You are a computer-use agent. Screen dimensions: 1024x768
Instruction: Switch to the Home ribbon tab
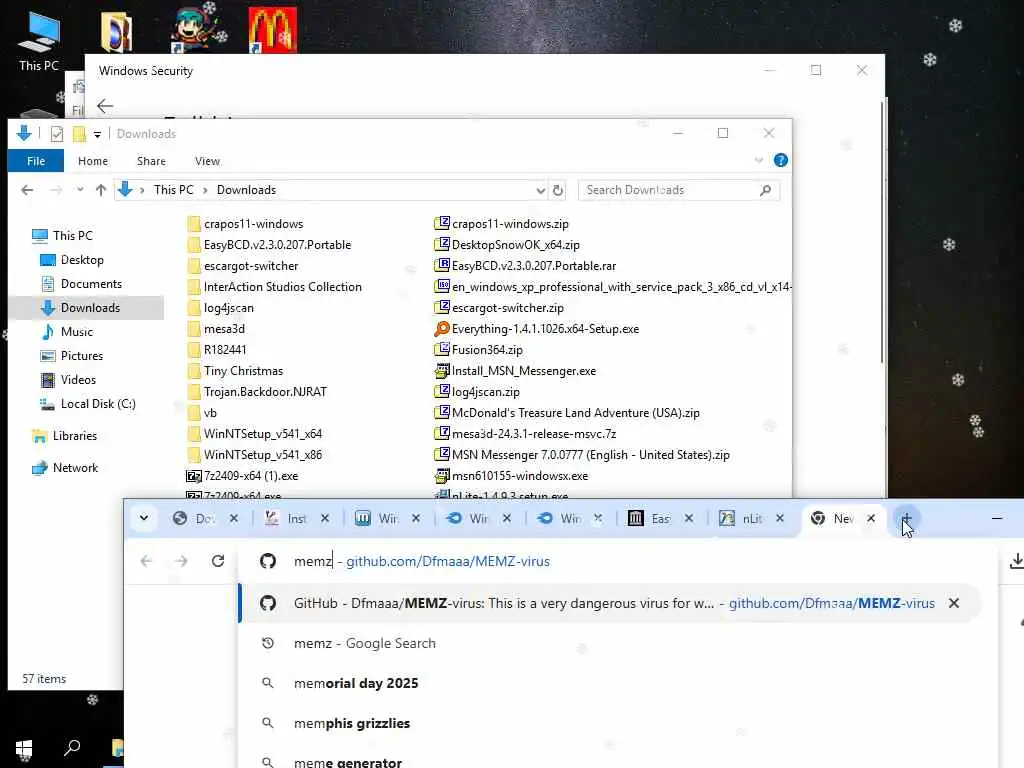(93, 161)
